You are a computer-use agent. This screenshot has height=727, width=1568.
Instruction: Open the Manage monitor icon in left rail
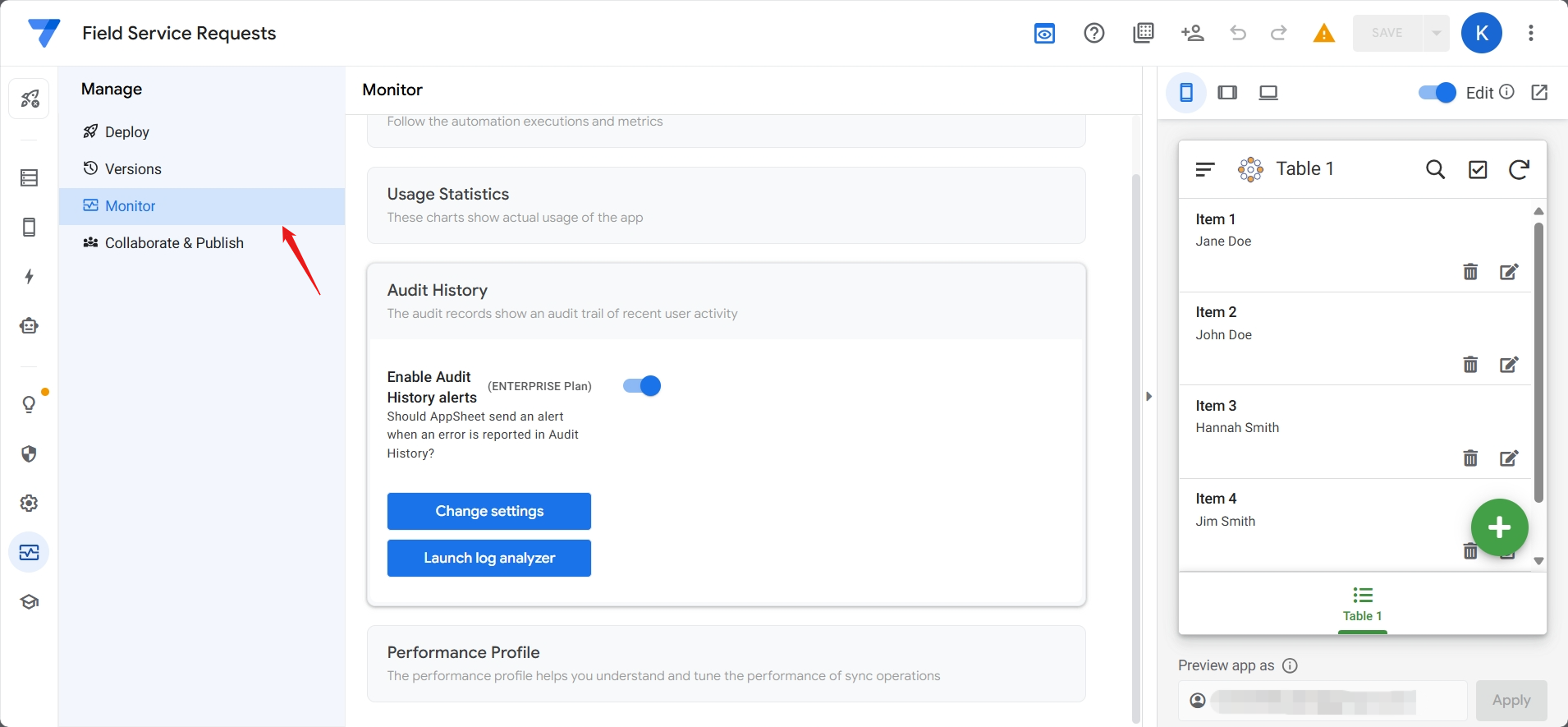(x=30, y=553)
